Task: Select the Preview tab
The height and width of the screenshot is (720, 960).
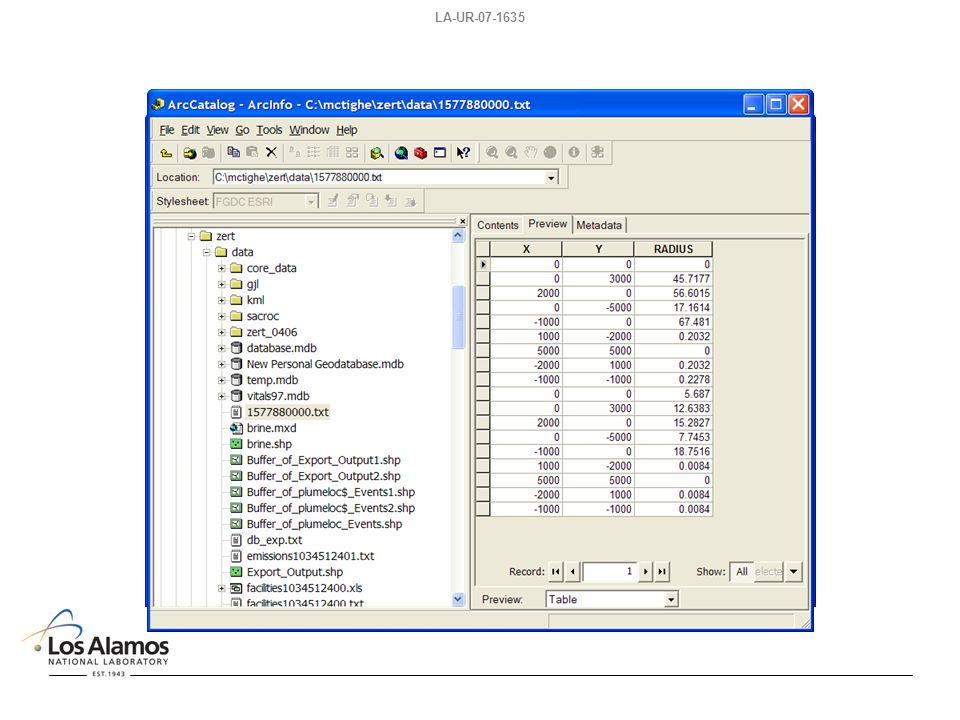Action: 547,224
